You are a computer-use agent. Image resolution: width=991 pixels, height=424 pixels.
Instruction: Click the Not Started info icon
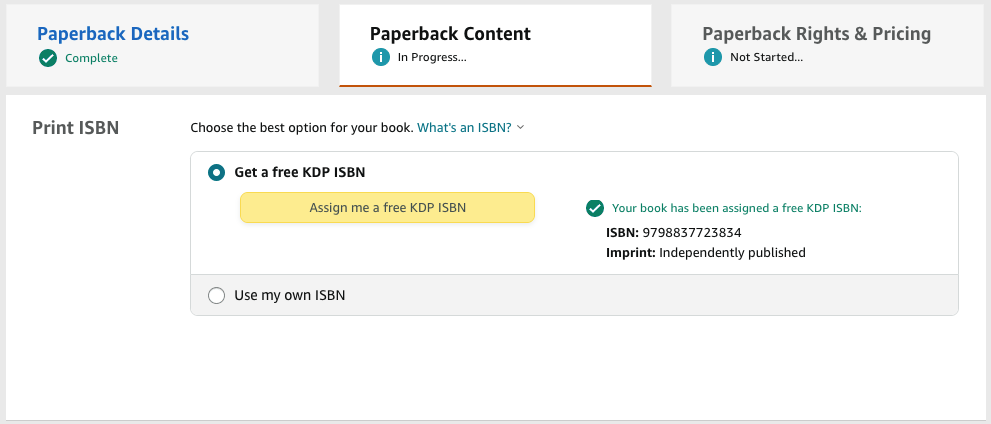coord(713,58)
